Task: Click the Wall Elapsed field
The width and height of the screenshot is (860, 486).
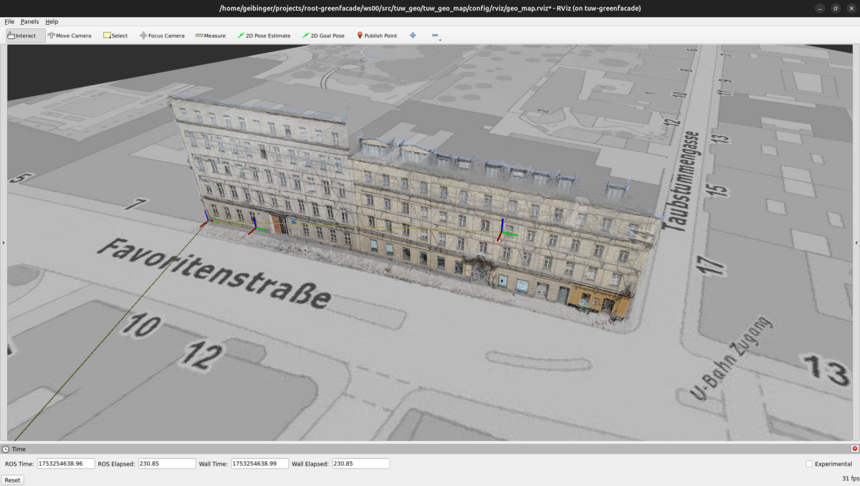Action: point(360,464)
